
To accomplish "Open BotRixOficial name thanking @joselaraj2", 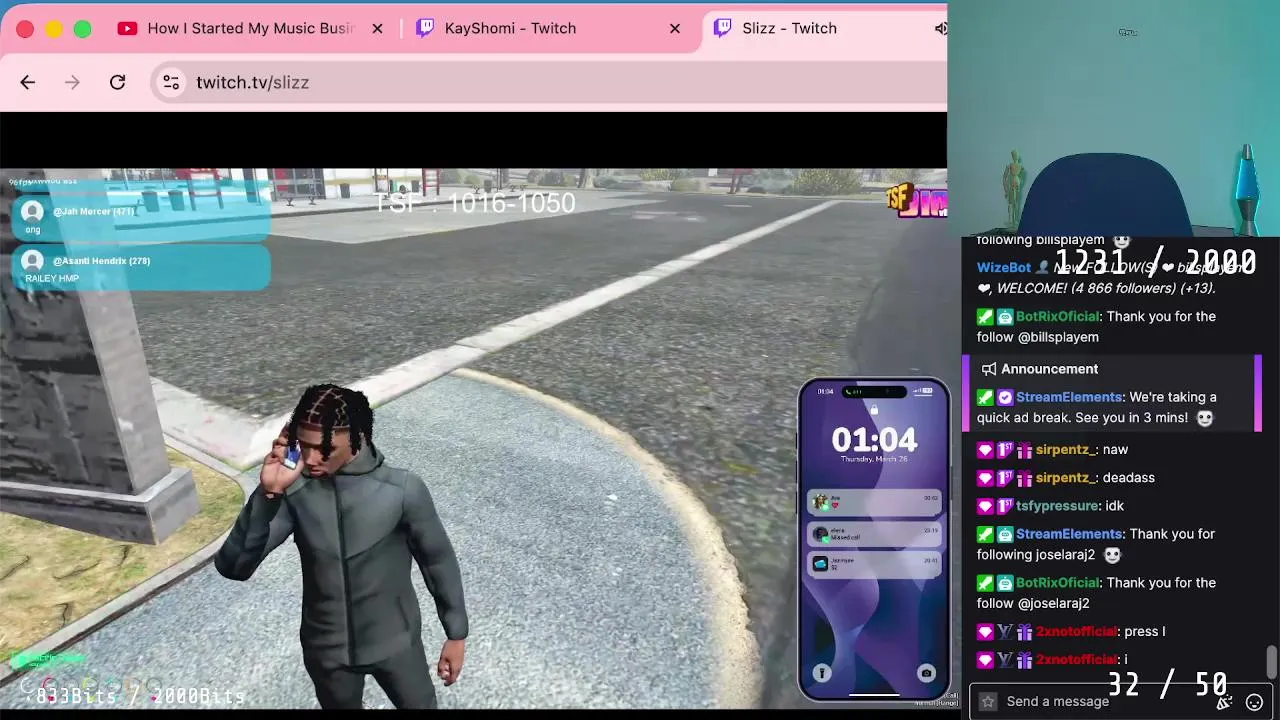I will click(x=1057, y=583).
